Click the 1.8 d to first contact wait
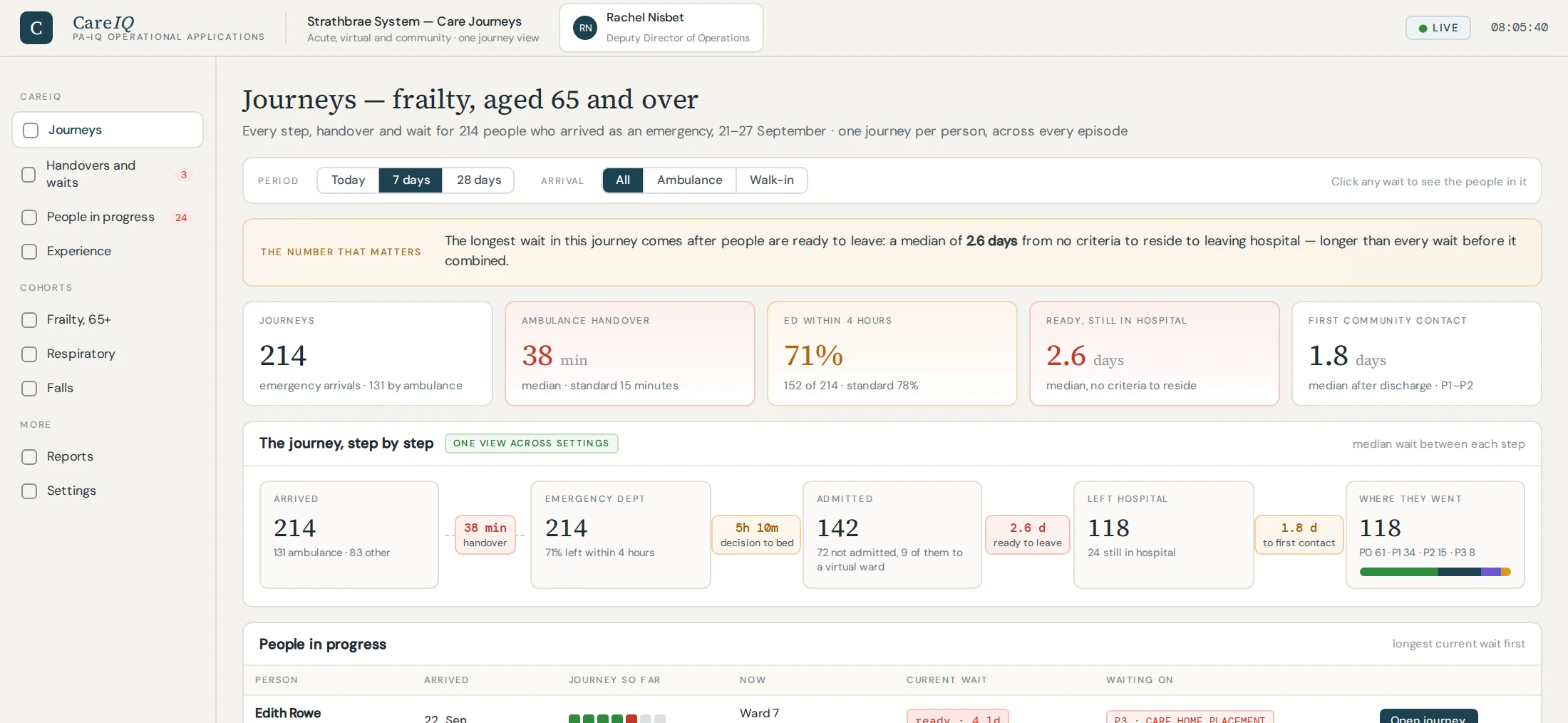Image resolution: width=1568 pixels, height=723 pixels. [1299, 535]
